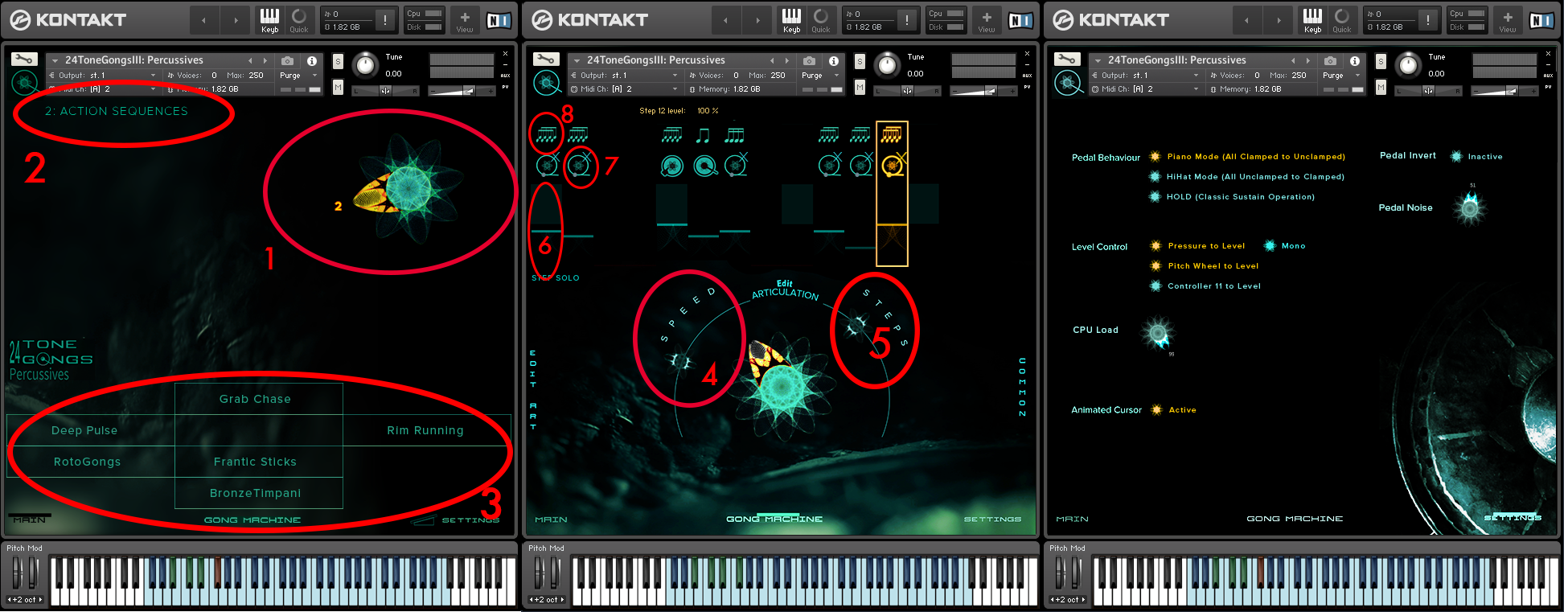Screen dimensions: 1568x612
Task: Expand instrument name dropdown in the right Kontakt window
Action: [1098, 60]
